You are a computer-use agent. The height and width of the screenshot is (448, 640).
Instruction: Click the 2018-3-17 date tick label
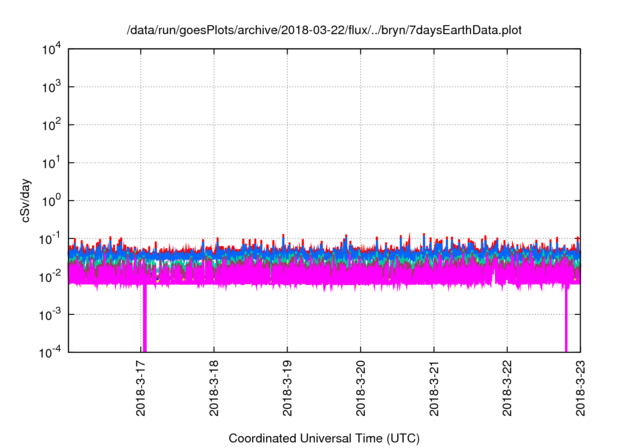pyautogui.click(x=141, y=388)
